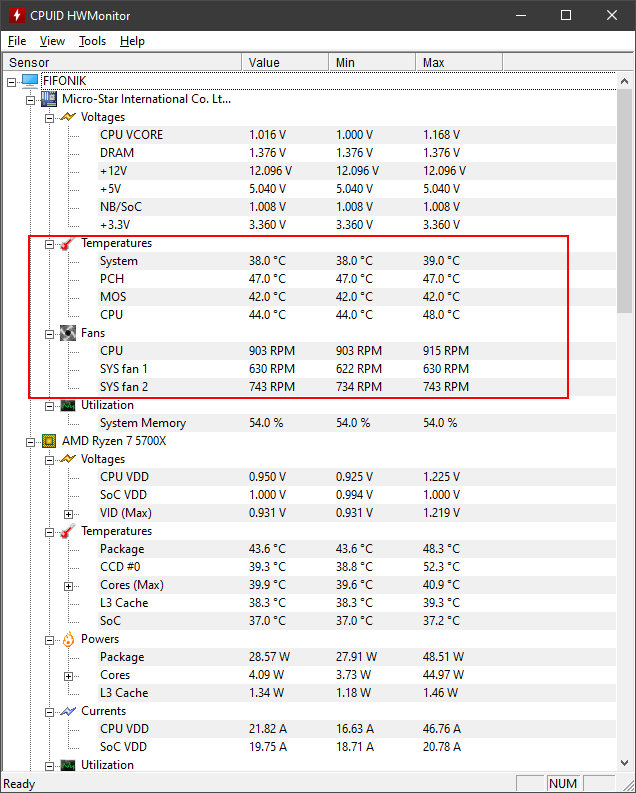Click the AMD Ryzen 7 5700X chip icon
This screenshot has width=636, height=793.
tap(49, 441)
